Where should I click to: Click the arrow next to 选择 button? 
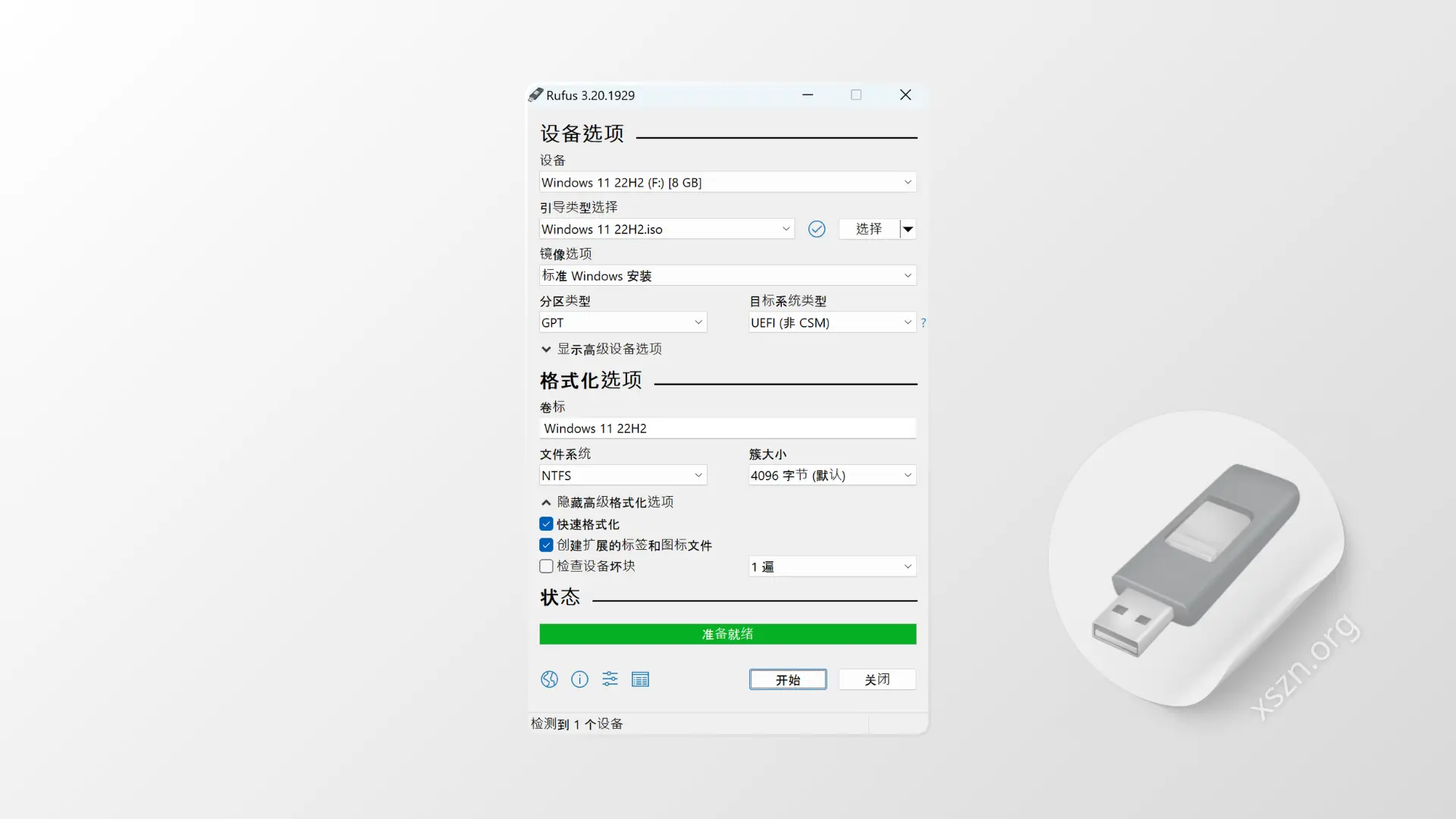[x=908, y=228]
